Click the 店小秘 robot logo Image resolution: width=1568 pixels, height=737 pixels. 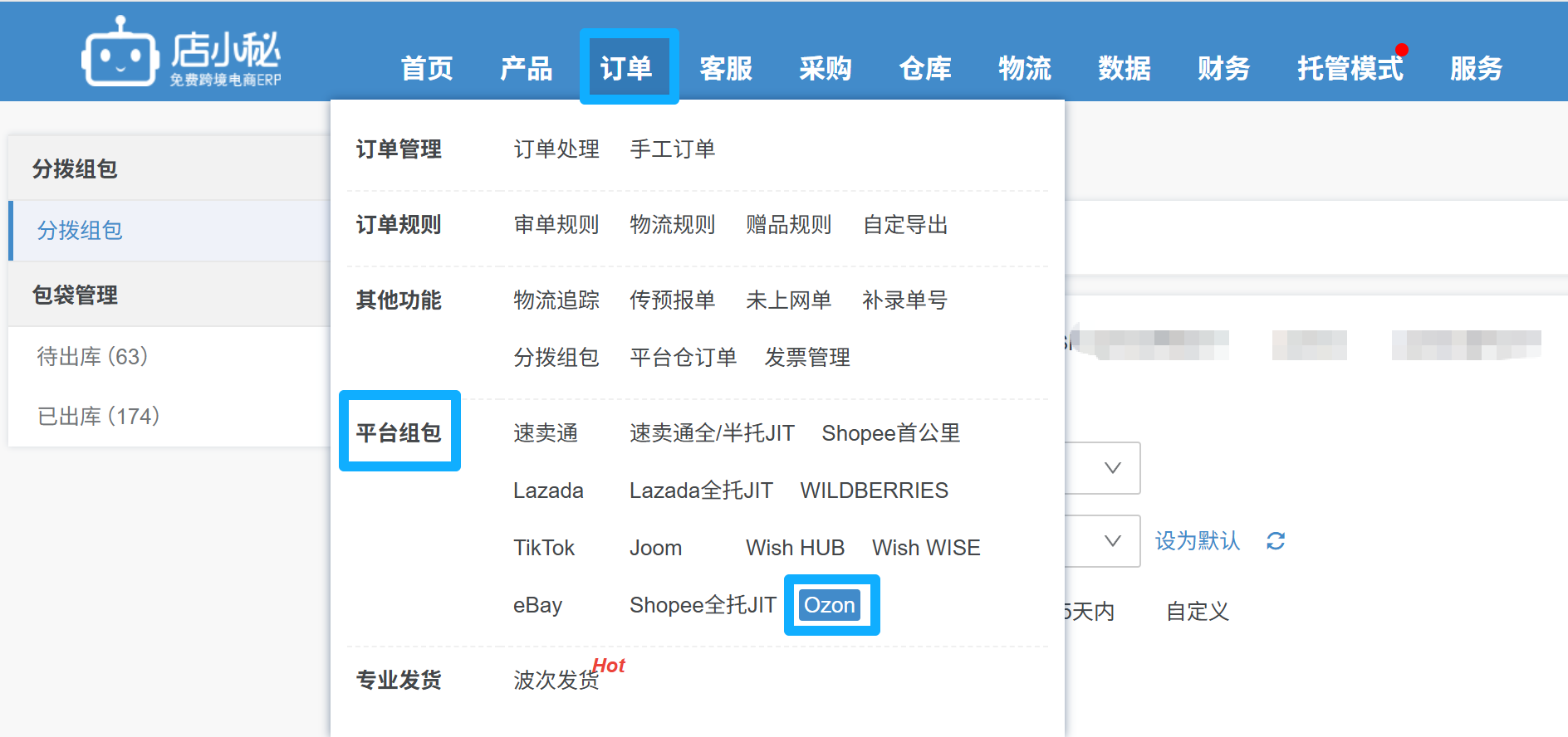point(182,51)
